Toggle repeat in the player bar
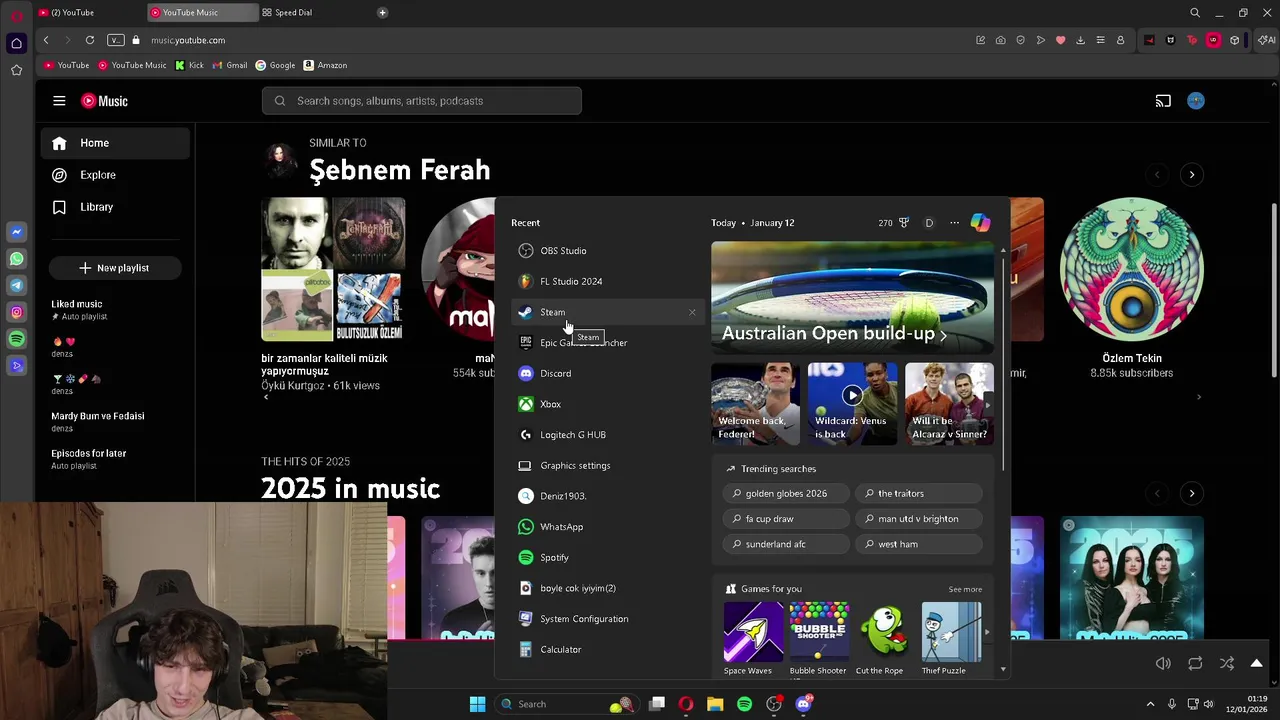1280x720 pixels. pos(1195,663)
